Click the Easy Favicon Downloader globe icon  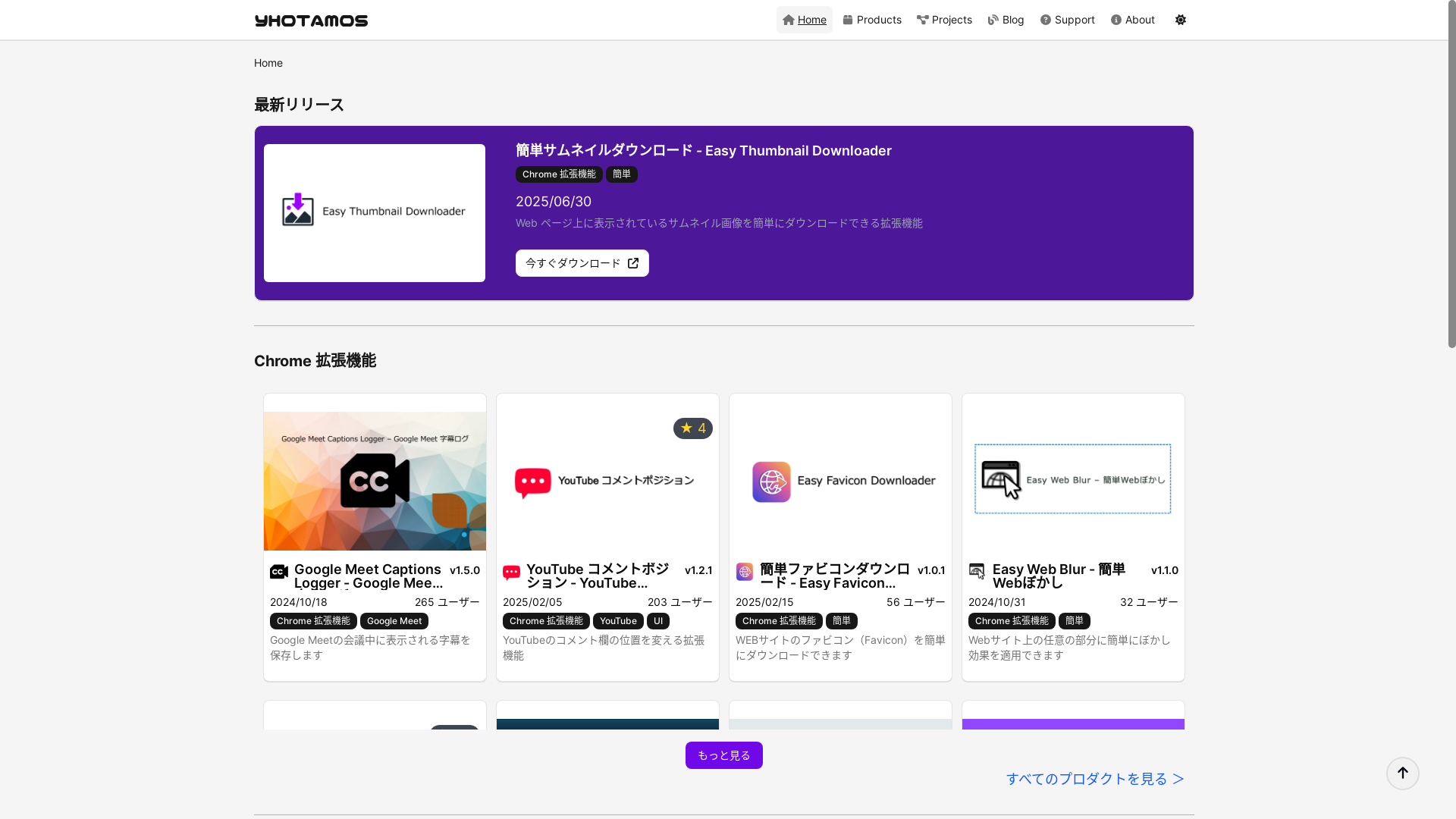[x=745, y=572]
